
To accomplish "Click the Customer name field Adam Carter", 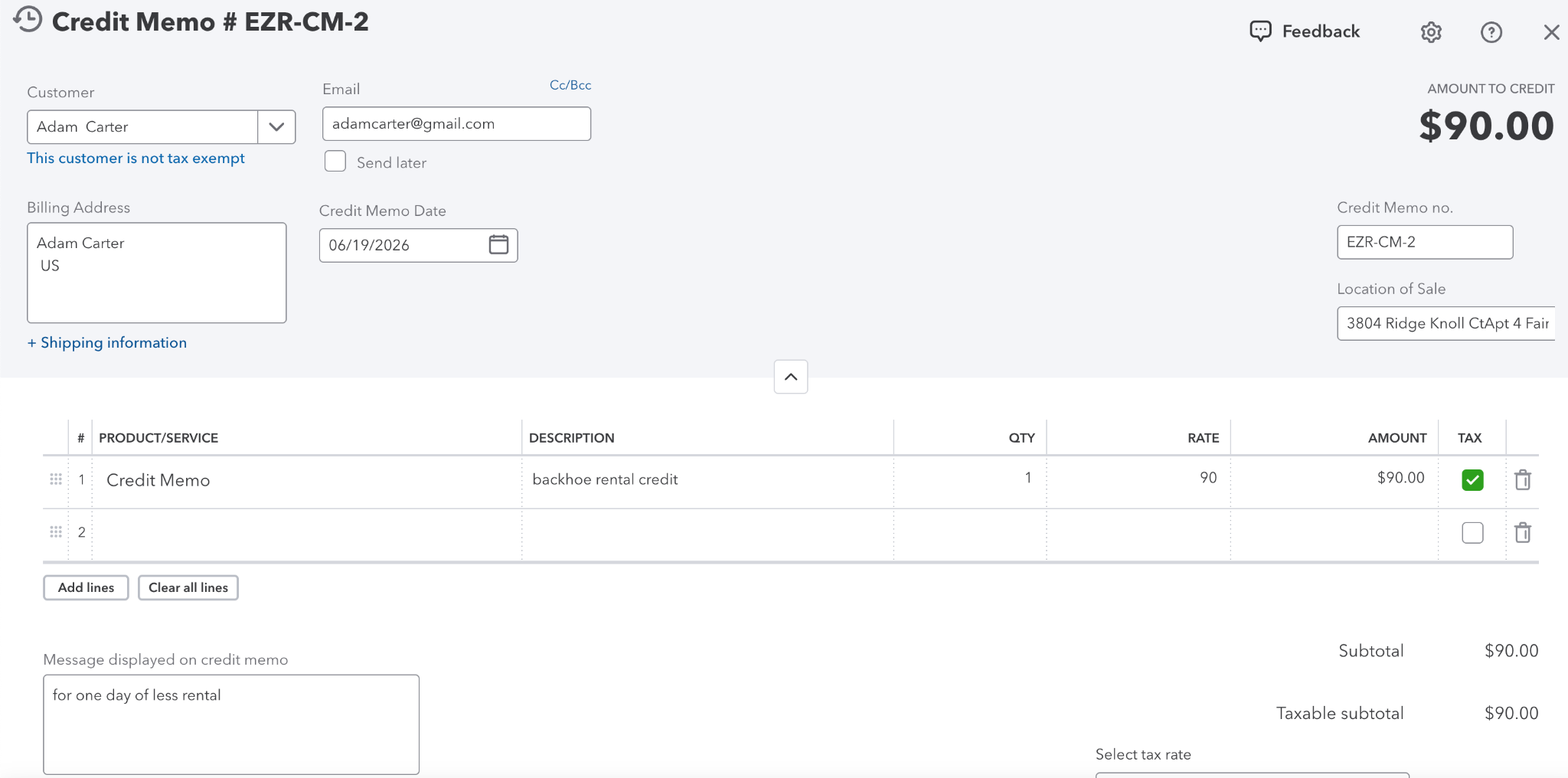I will (142, 127).
